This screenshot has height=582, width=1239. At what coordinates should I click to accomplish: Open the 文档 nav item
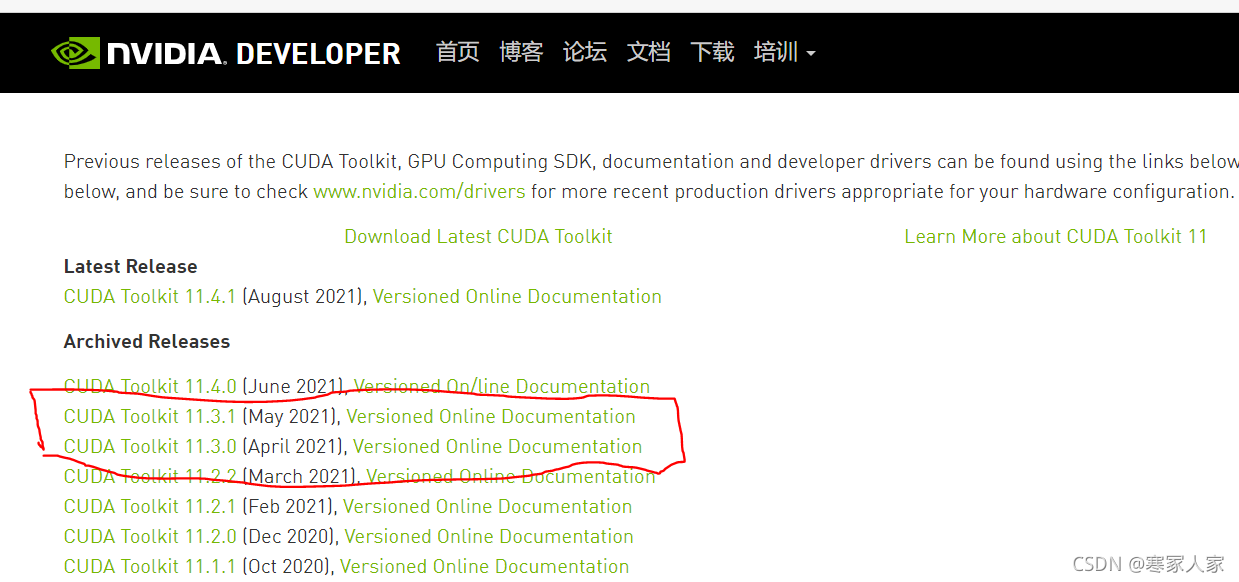pos(648,52)
